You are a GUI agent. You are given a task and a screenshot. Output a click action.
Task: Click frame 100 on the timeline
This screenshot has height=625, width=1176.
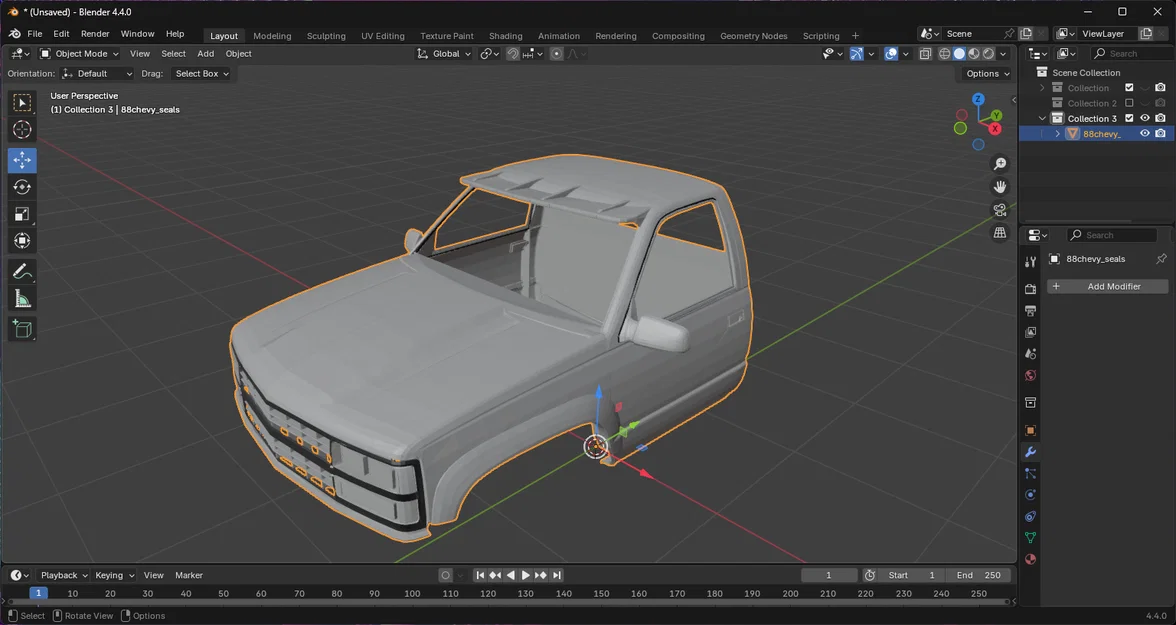(412, 593)
